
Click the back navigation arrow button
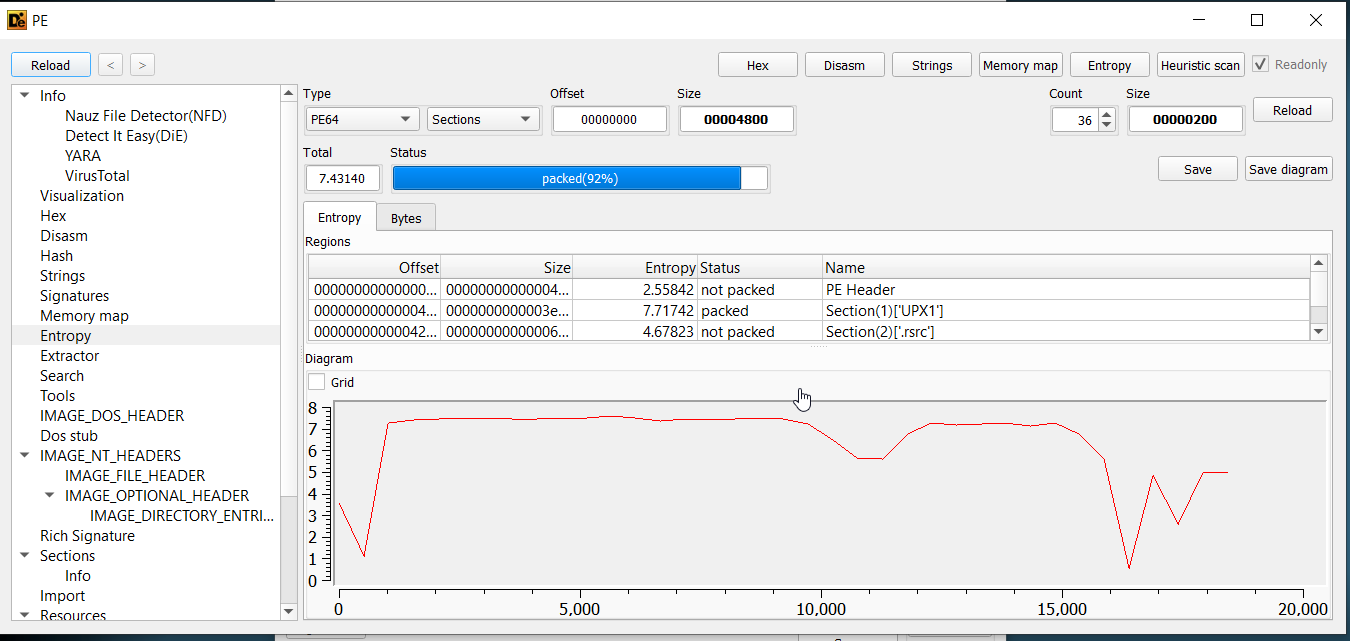111,65
